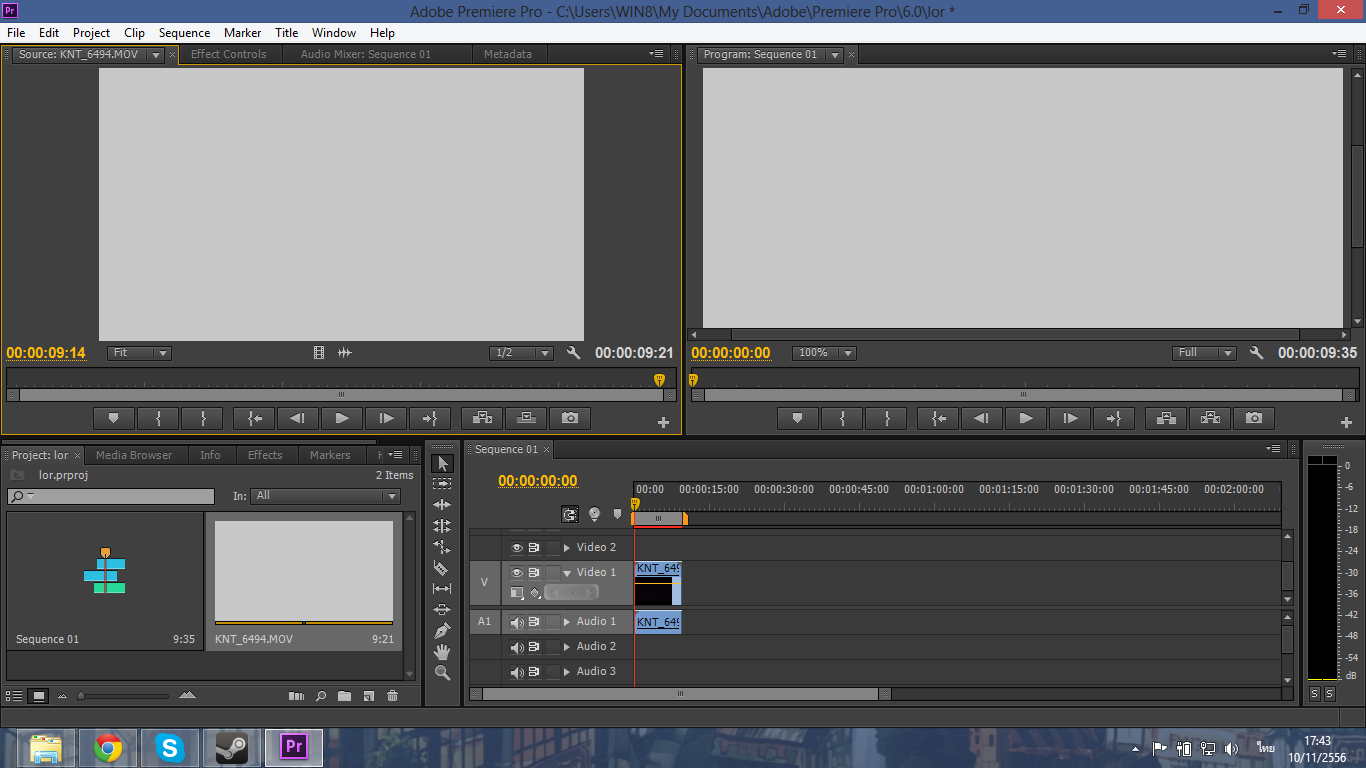This screenshot has width=1366, height=768.
Task: Open the Sequence menu
Action: (185, 33)
